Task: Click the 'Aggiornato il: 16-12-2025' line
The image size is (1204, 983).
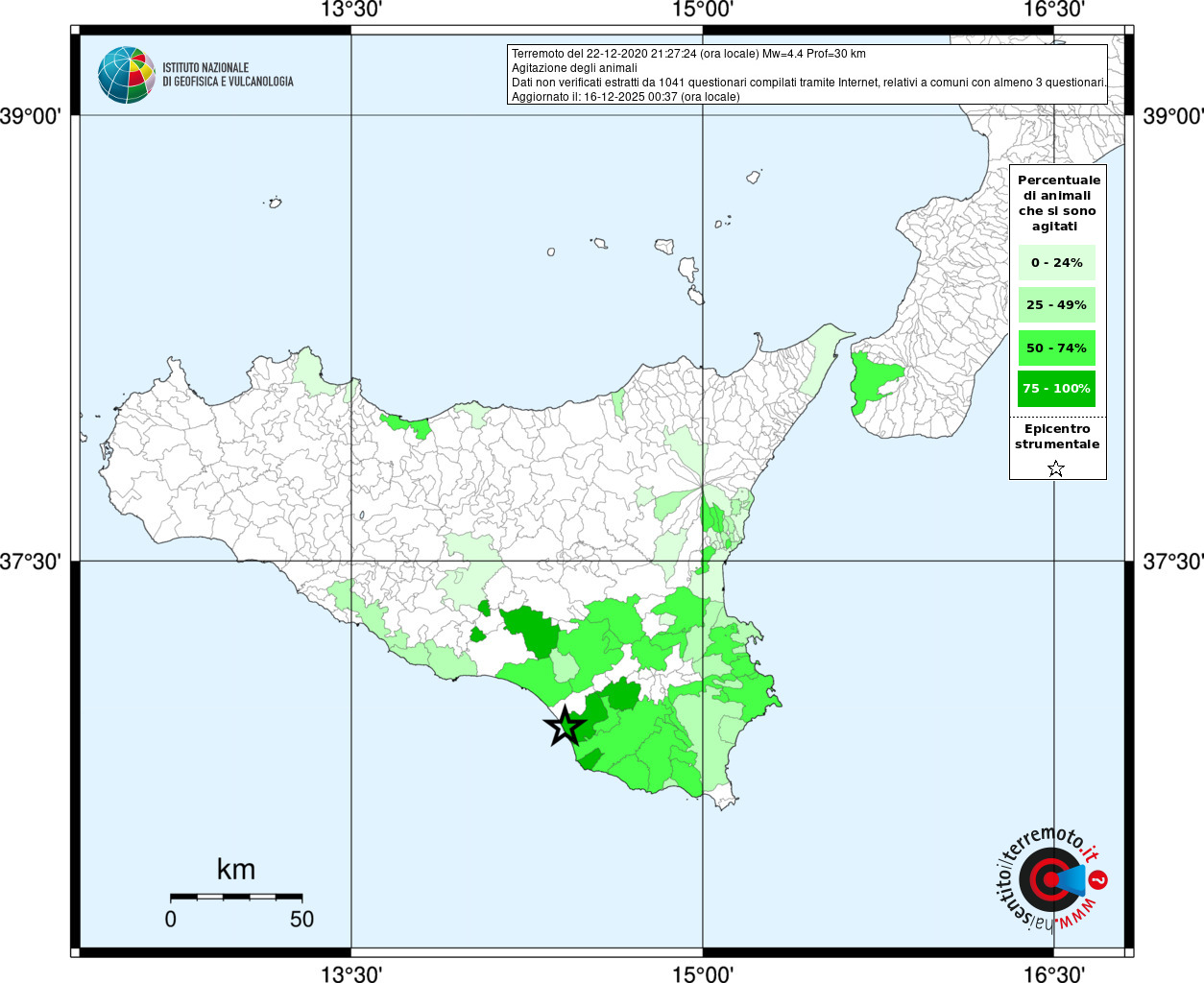Action: (626, 97)
